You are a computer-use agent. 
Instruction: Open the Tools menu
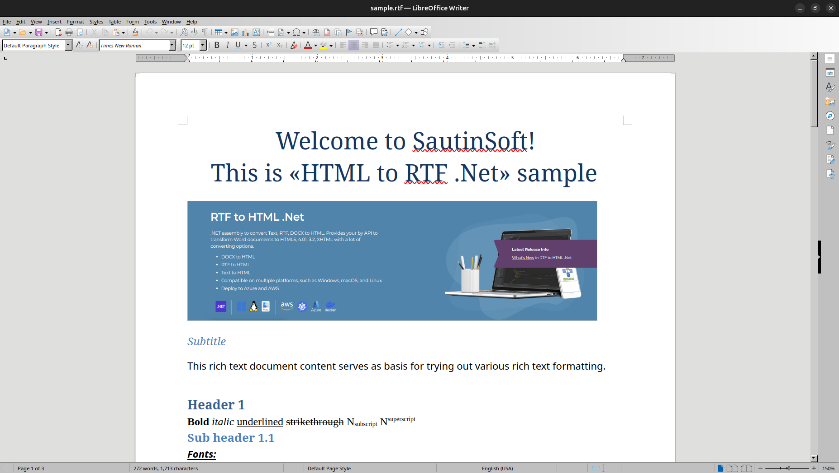[150, 21]
